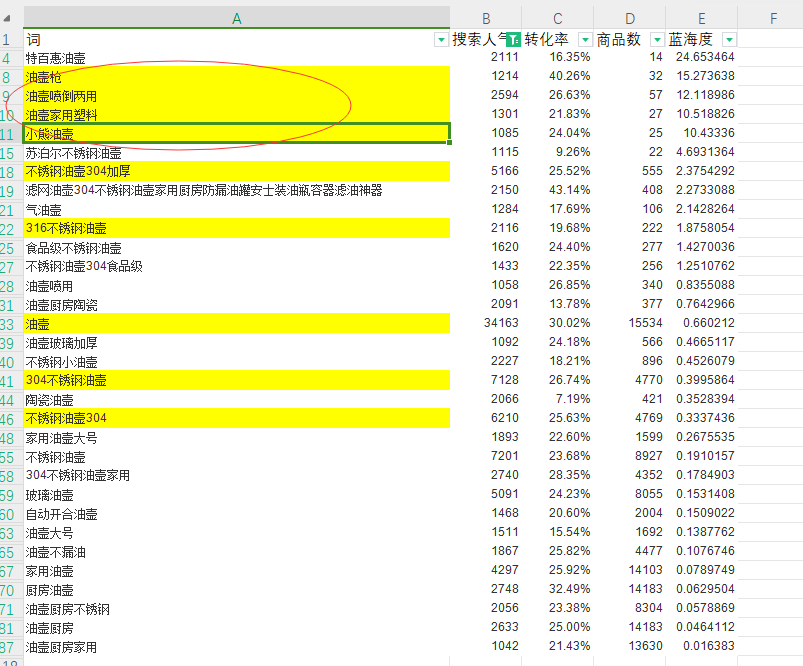
Task: Select the cell containing 小熊油壶
Action: coord(236,133)
